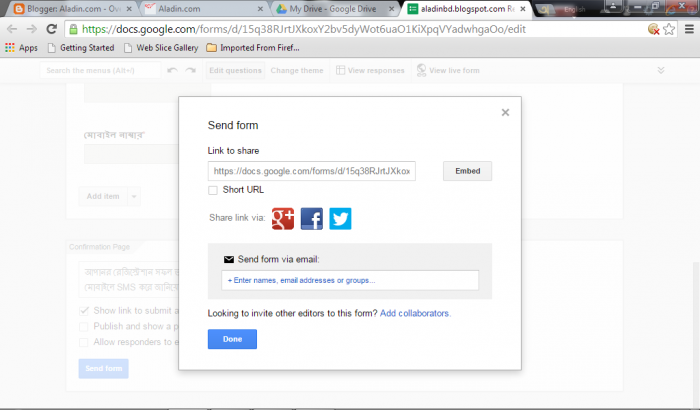Viewport: 700px width, 410px height.
Task: Open the Chrome hamburger menu
Action: [x=689, y=29]
